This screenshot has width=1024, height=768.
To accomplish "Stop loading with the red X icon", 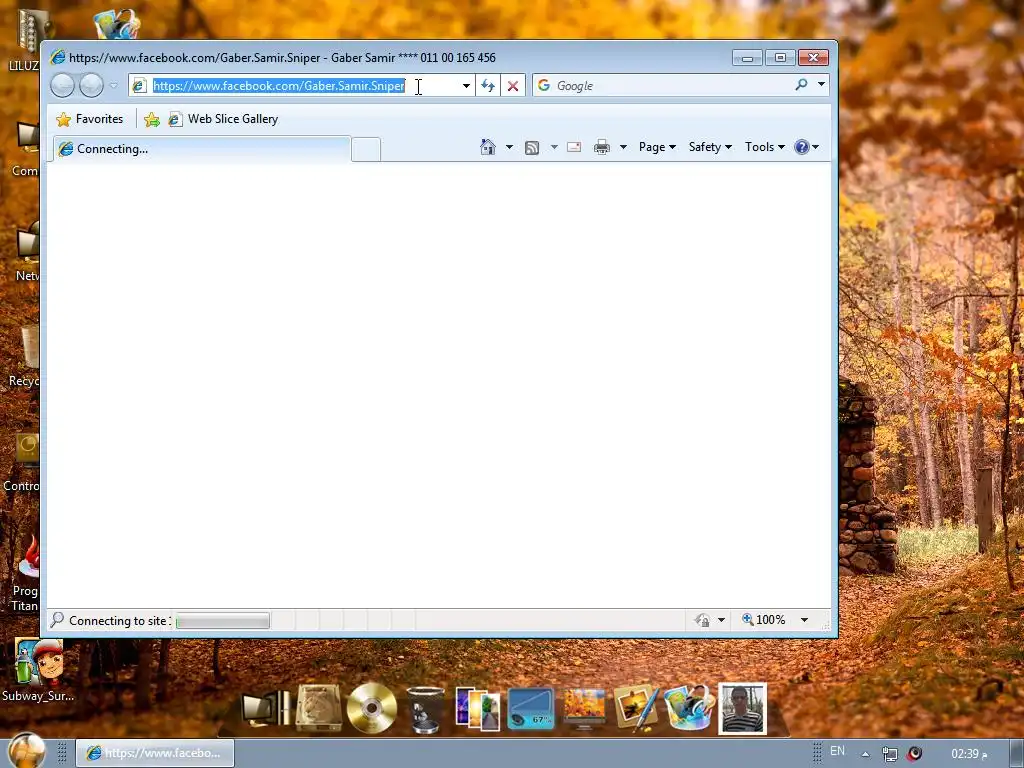I will [x=513, y=86].
